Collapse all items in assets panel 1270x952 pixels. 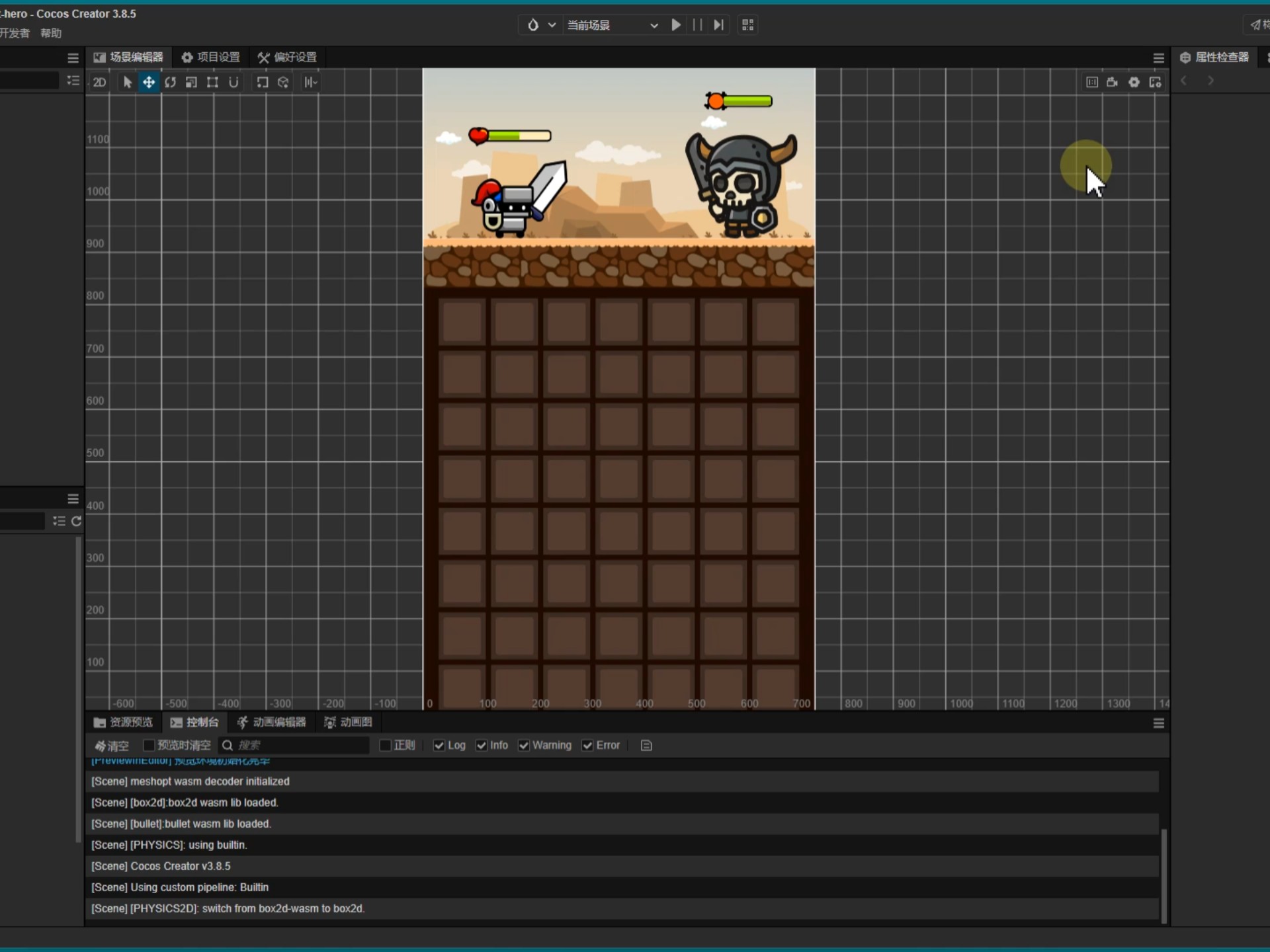coord(59,521)
